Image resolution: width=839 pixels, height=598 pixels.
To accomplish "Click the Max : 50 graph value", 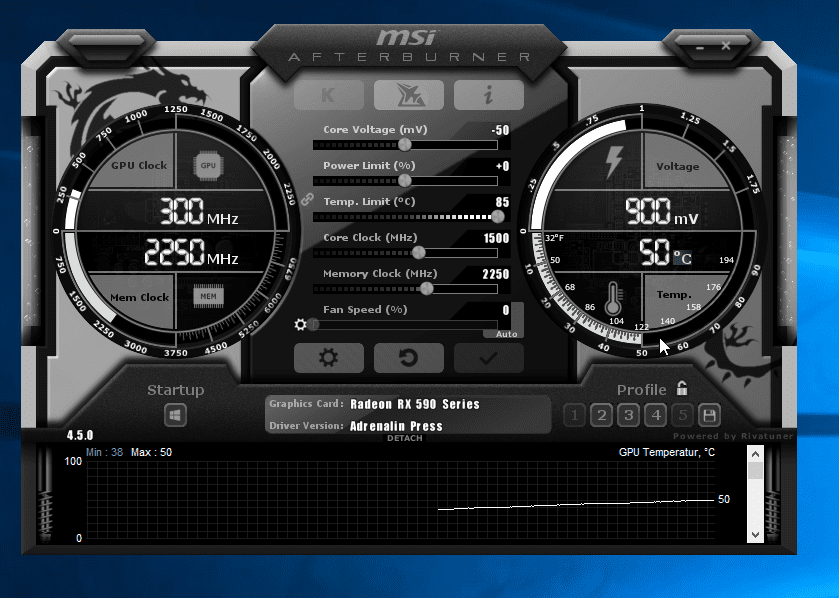I will click(151, 453).
